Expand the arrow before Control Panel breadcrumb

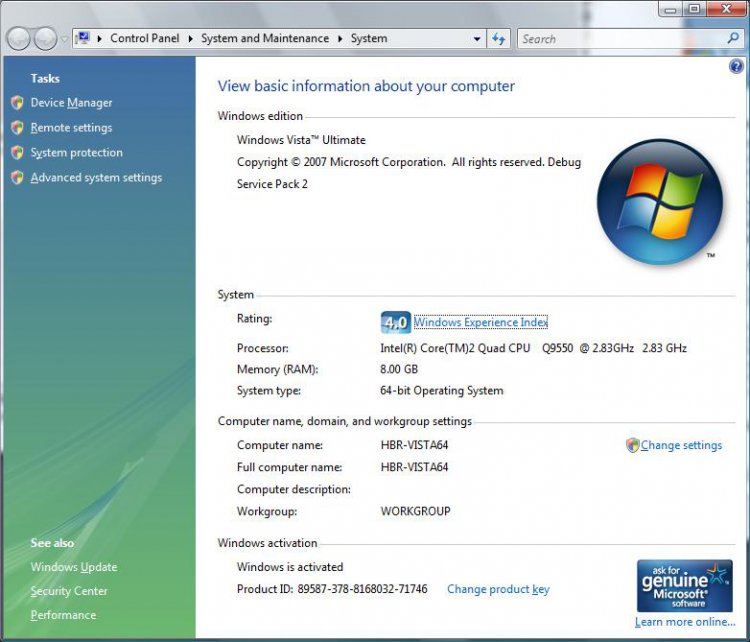(x=99, y=39)
